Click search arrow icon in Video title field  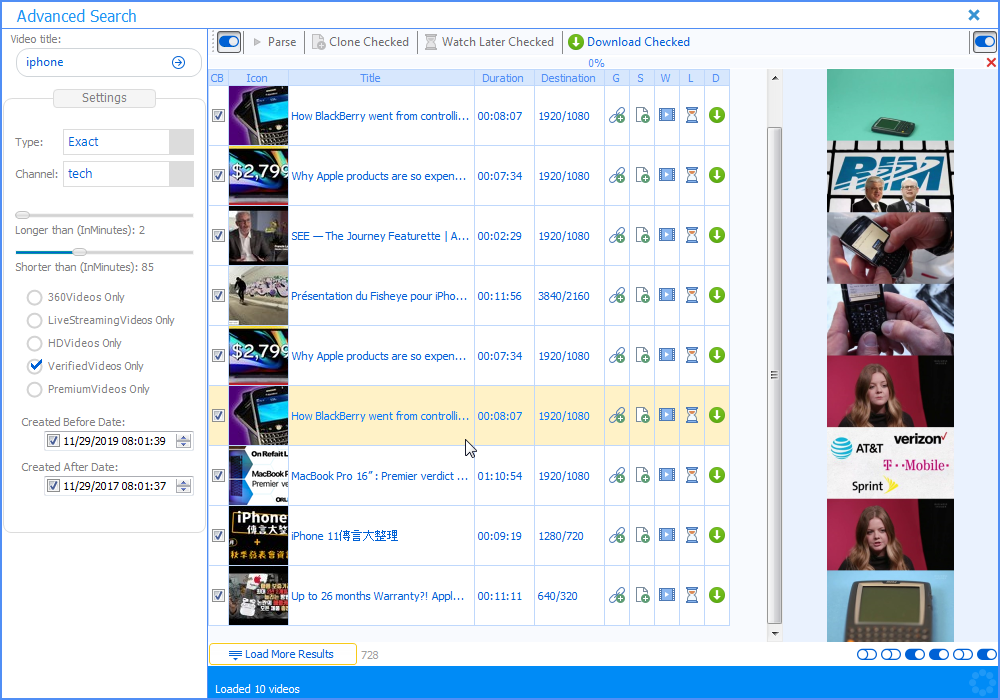click(x=179, y=62)
